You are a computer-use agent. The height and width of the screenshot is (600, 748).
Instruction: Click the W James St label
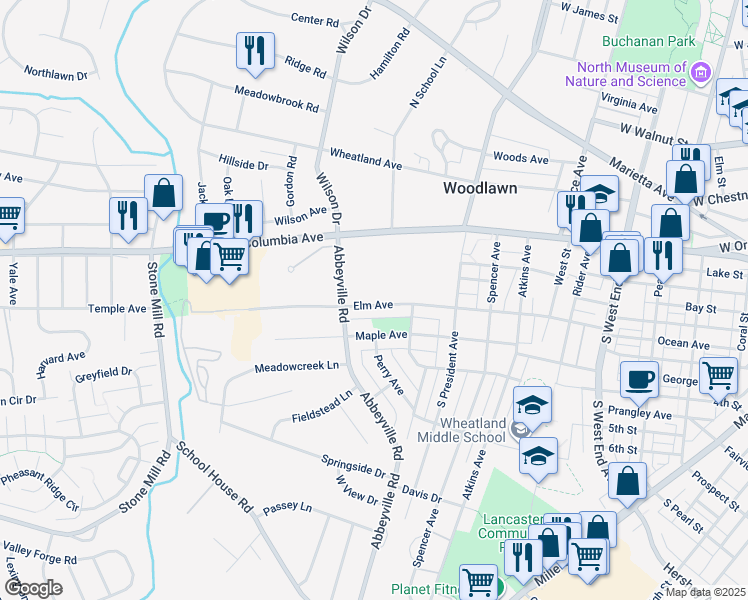pos(590,13)
